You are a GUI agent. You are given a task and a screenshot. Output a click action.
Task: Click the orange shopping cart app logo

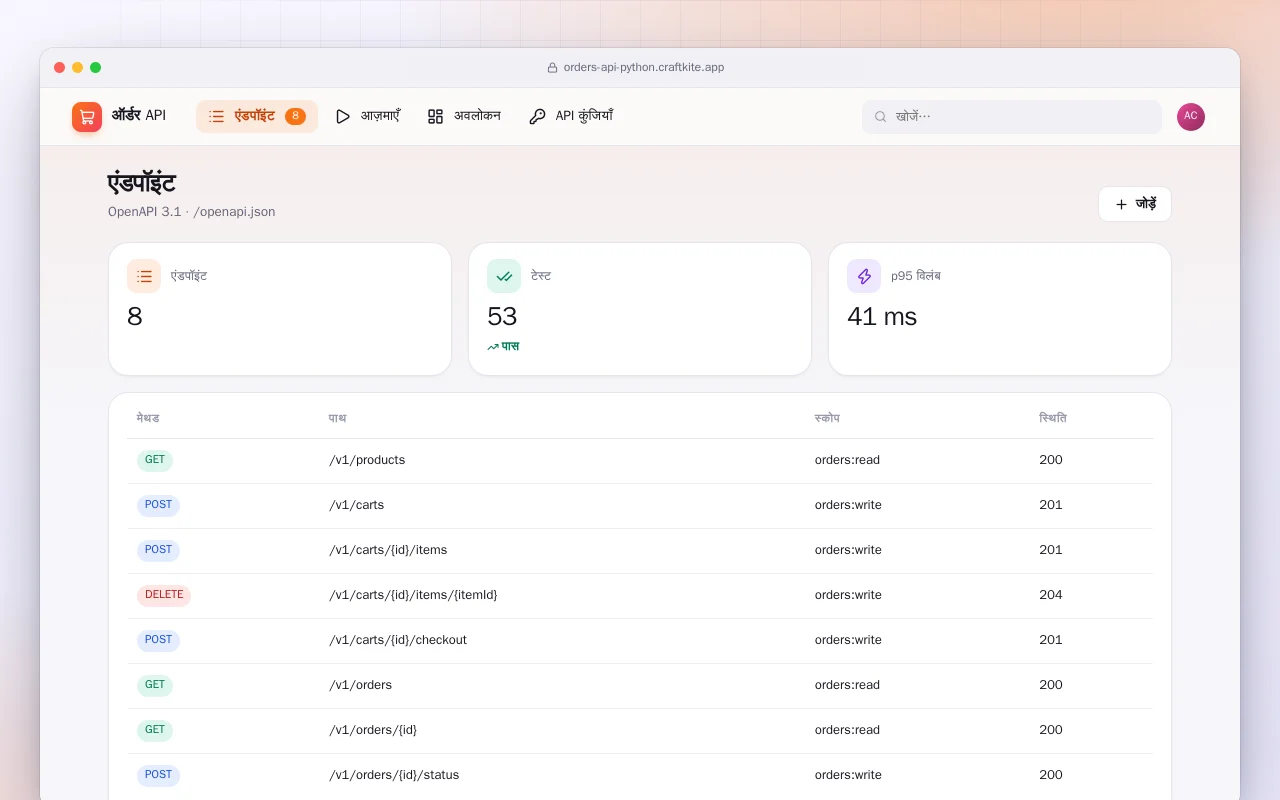point(87,117)
